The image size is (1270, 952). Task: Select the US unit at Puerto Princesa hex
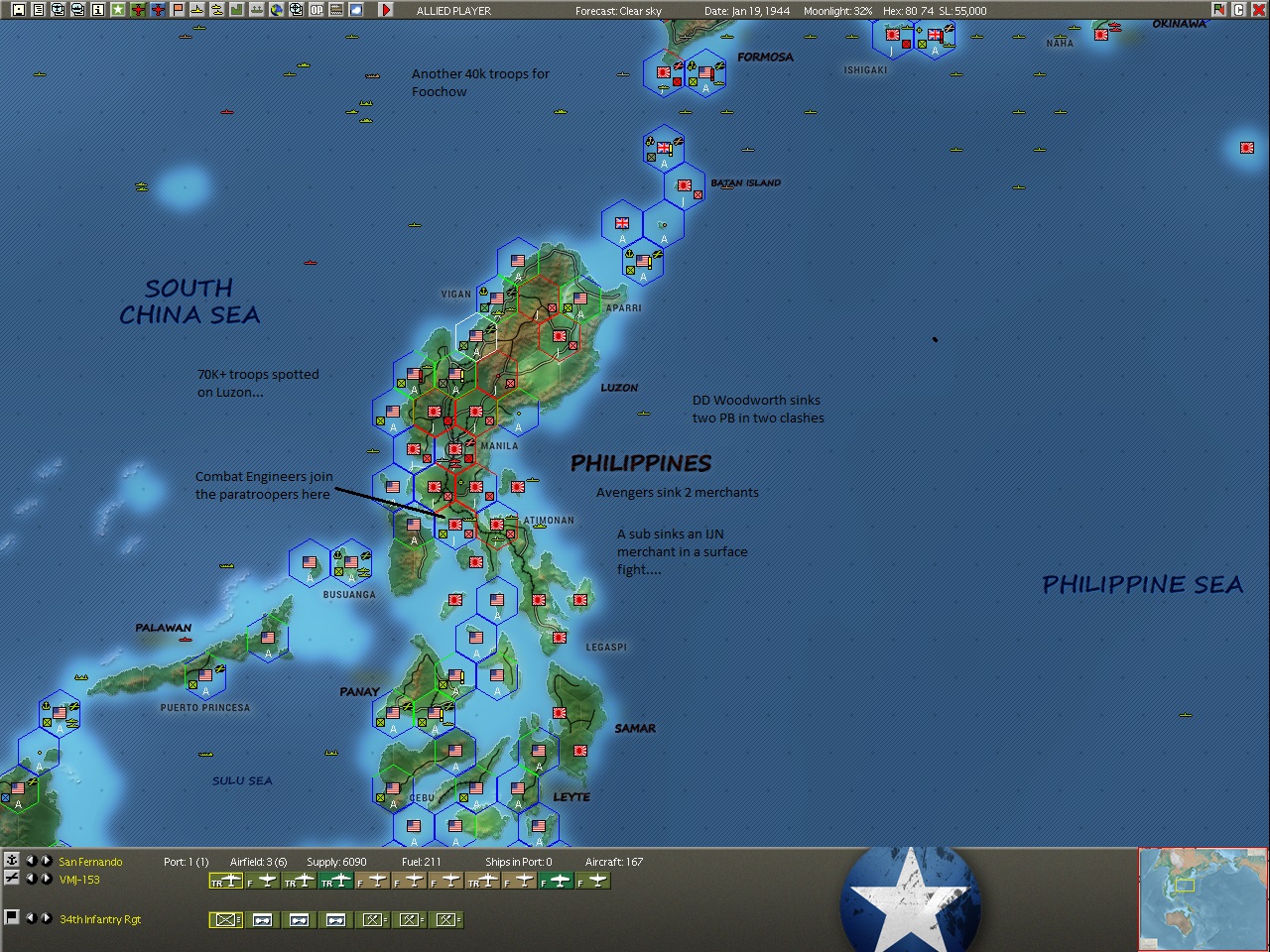(205, 675)
